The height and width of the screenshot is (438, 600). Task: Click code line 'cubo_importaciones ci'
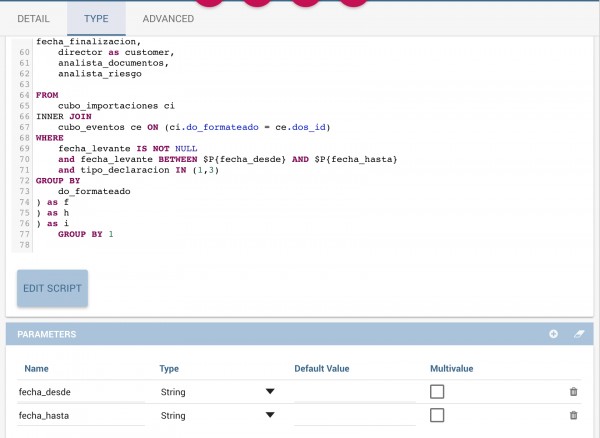(x=116, y=106)
